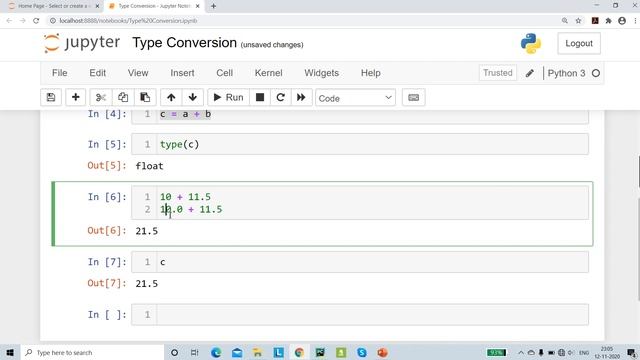Screen dimensions: 640x360
Task: Click the Python logo
Action: coord(531,43)
